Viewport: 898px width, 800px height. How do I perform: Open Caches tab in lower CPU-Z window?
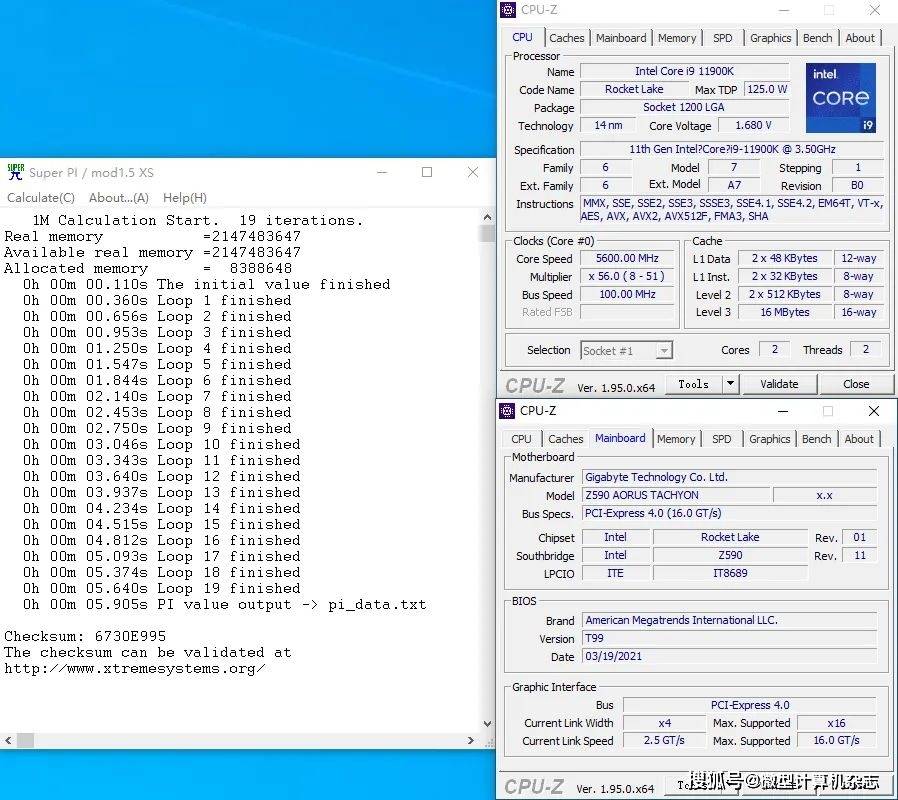pyautogui.click(x=565, y=439)
